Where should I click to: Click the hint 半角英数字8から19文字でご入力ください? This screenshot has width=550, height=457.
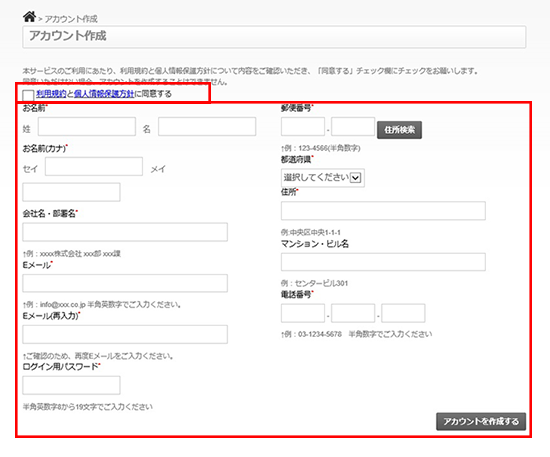(88, 407)
